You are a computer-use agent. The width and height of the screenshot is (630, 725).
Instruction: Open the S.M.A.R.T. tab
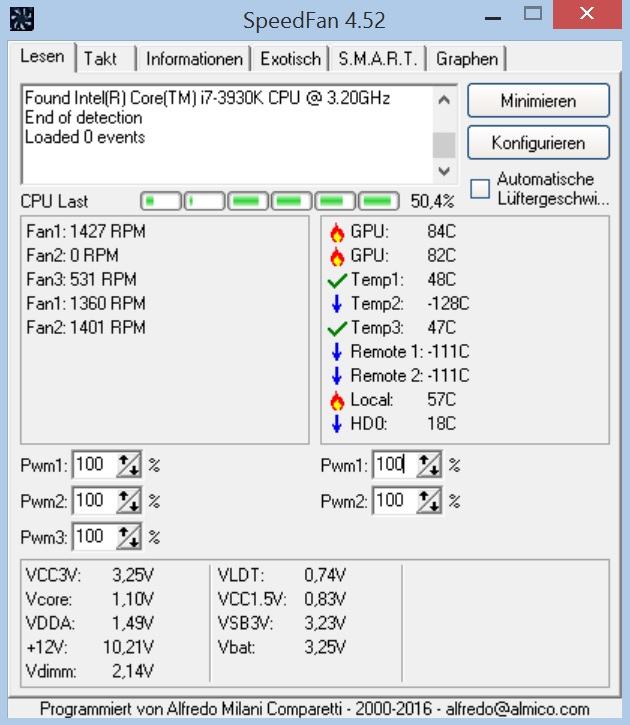click(x=378, y=59)
